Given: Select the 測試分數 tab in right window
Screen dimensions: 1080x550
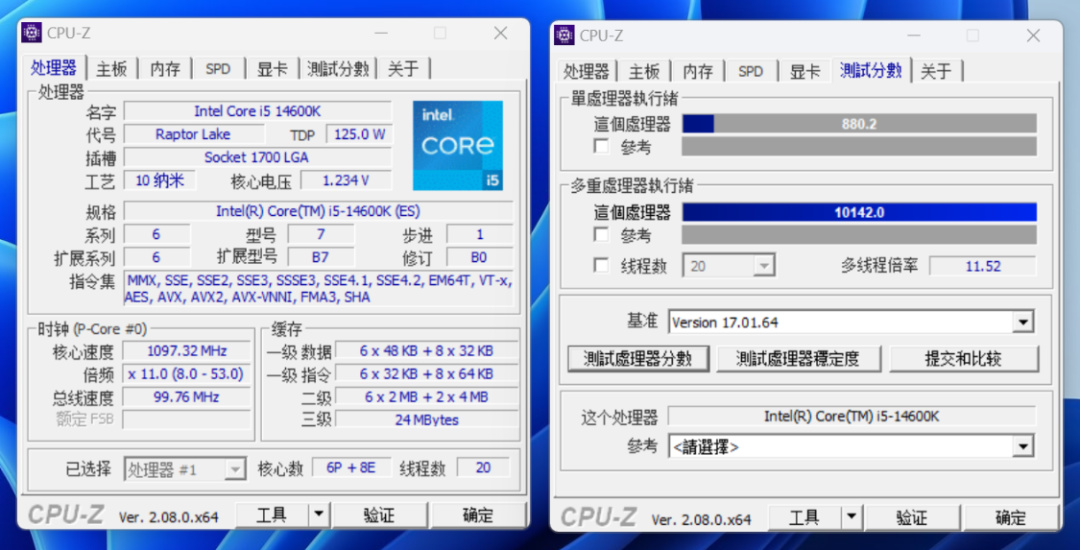Looking at the screenshot, I should coord(871,70).
